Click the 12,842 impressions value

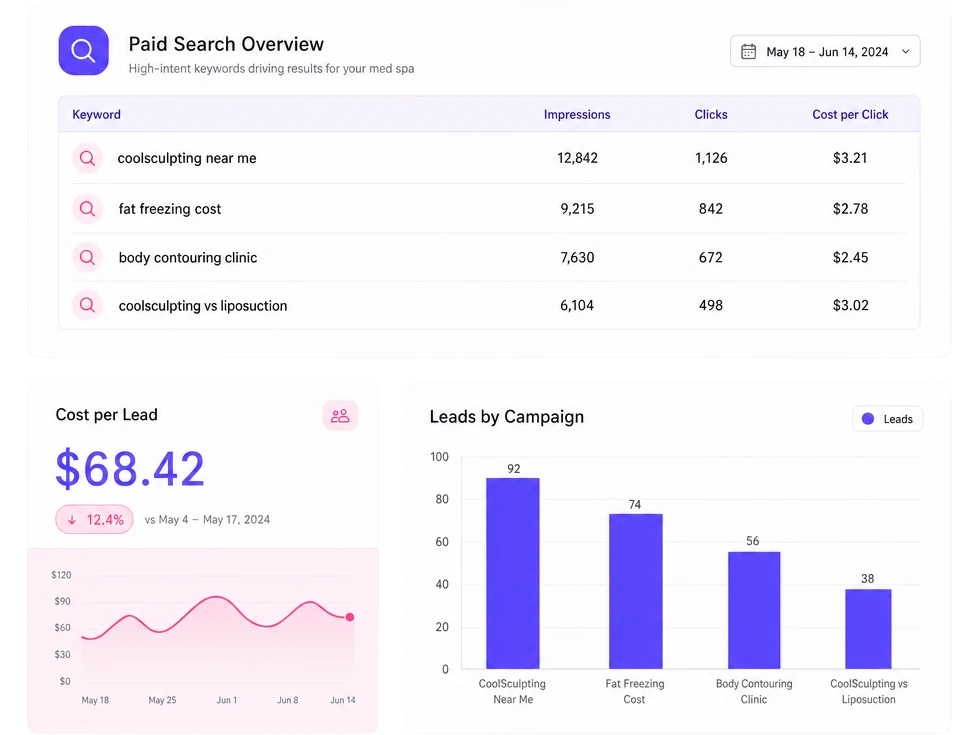(x=578, y=158)
